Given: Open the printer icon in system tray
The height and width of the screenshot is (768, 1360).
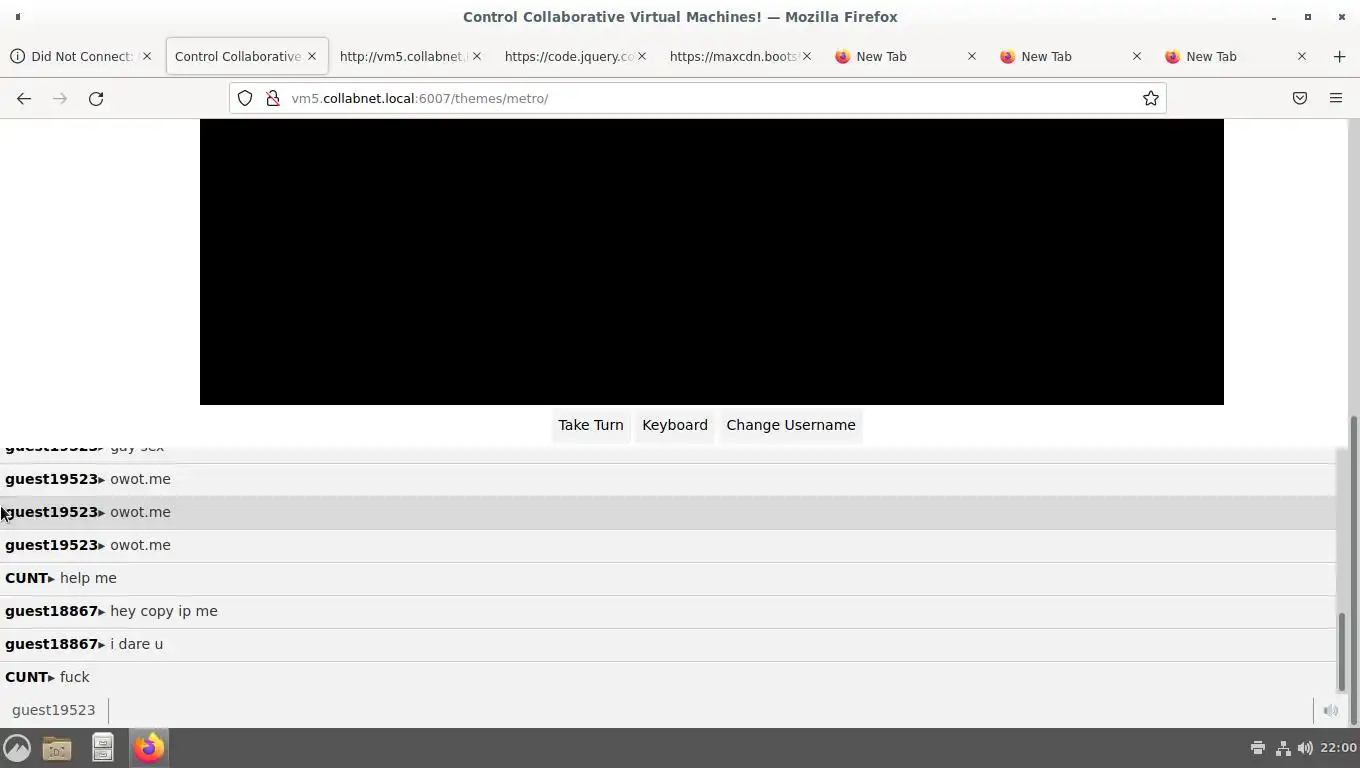Looking at the screenshot, I should [x=1258, y=747].
